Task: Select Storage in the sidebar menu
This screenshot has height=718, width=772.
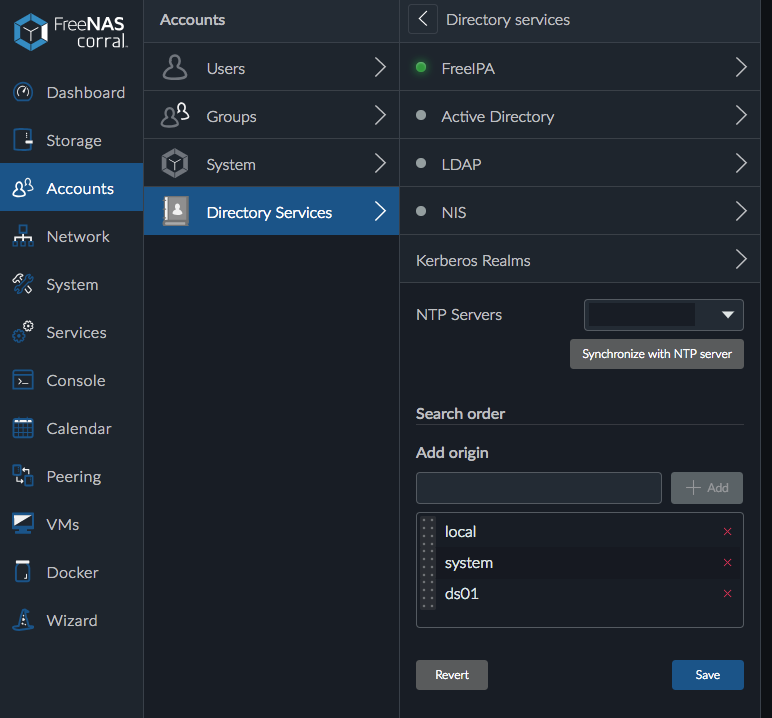Action: (71, 140)
